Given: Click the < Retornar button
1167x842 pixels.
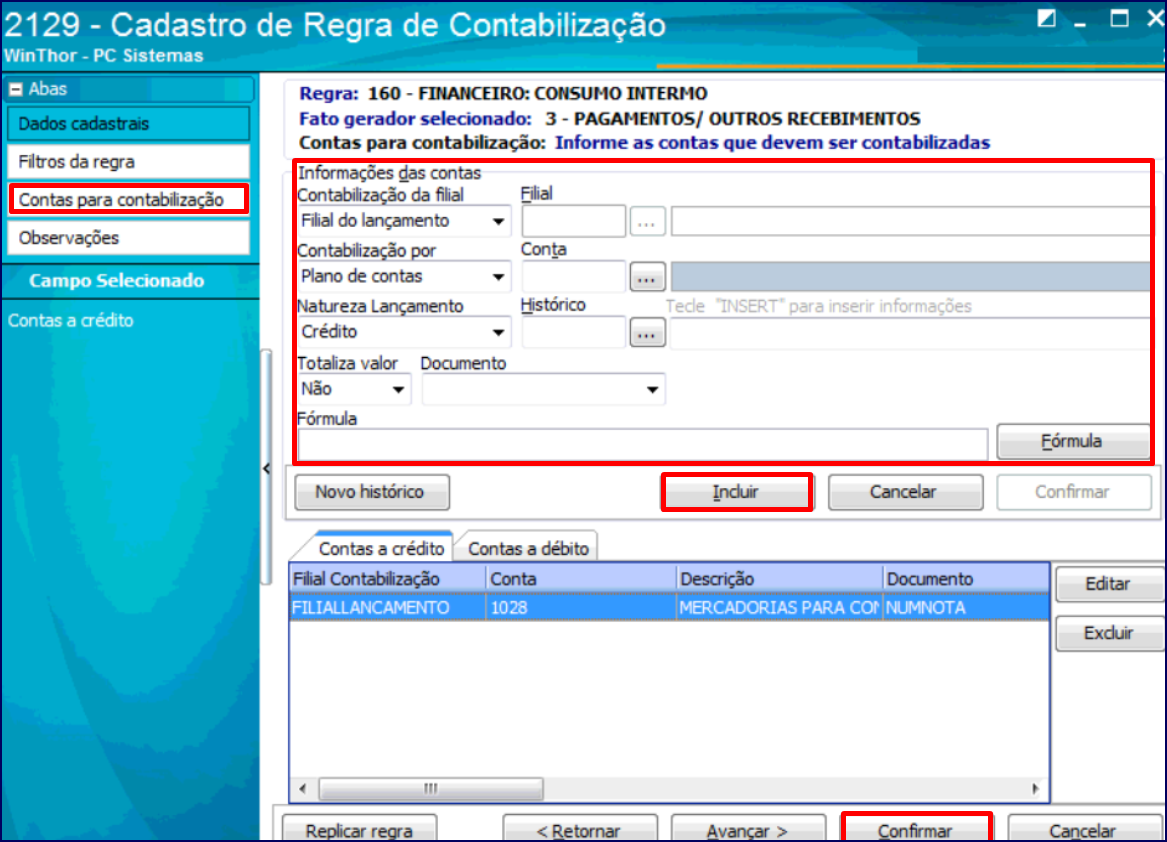Looking at the screenshot, I should 580,829.
